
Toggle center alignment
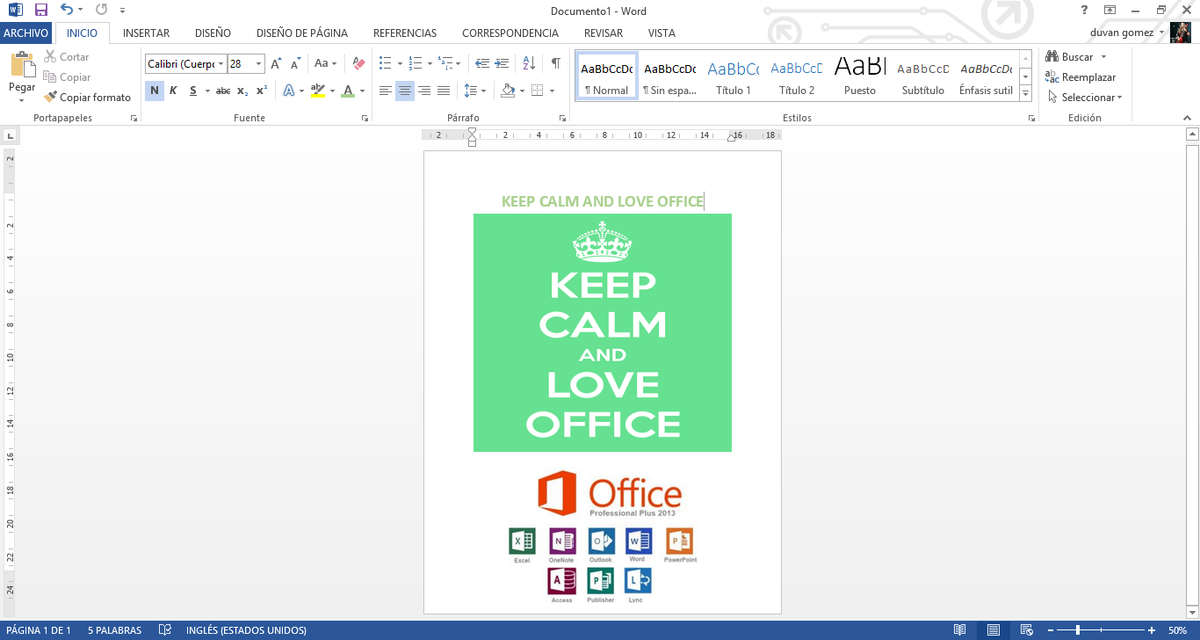click(404, 90)
